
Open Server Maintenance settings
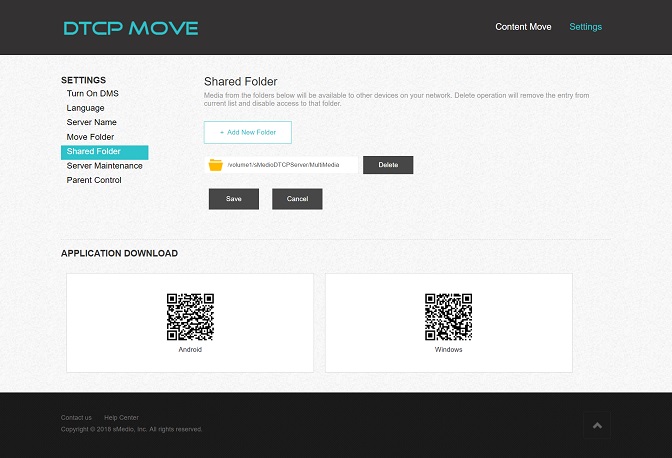click(104, 166)
